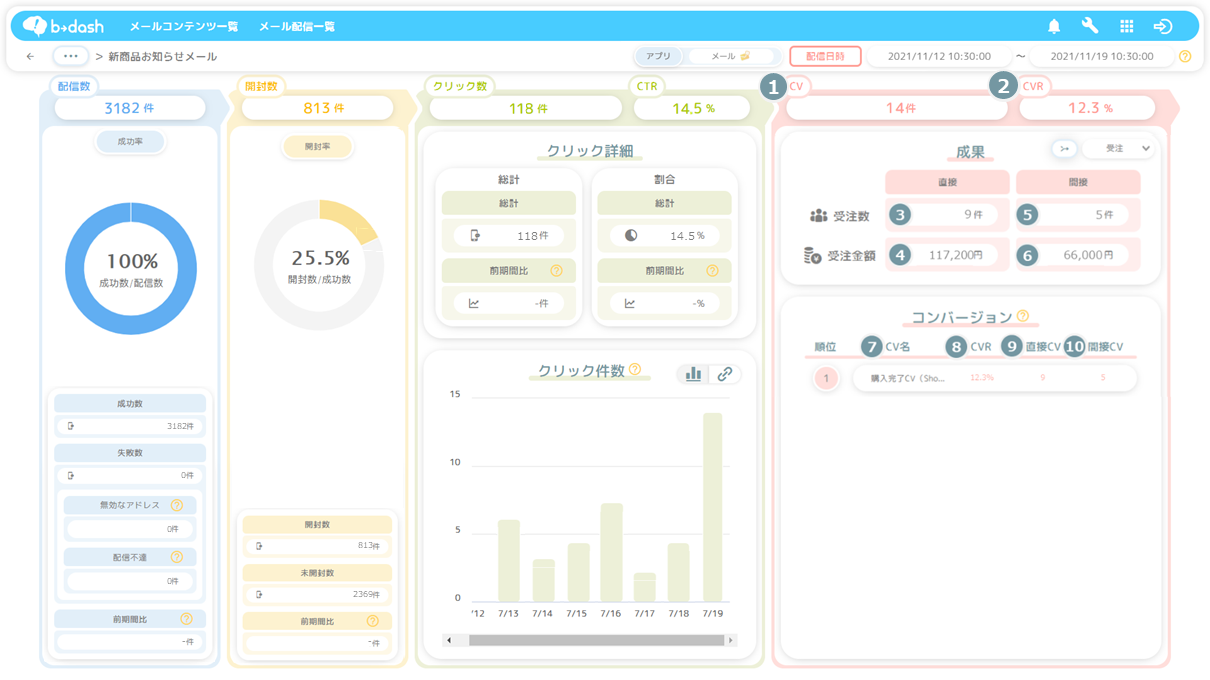This screenshot has height=680, width=1210.
Task: Open the 受注 dropdown in 成果 panel
Action: point(1118,149)
